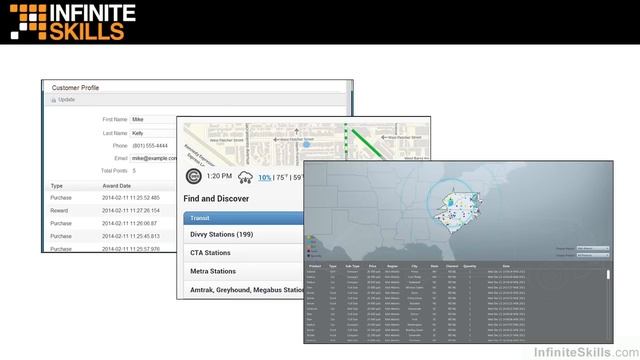Click the Customer Profile window scrollbar
The height and width of the screenshot is (360, 640).
click(349, 98)
